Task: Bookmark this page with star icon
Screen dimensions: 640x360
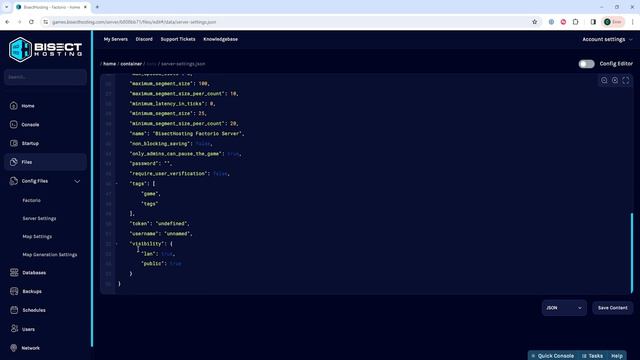Action: tap(535, 22)
